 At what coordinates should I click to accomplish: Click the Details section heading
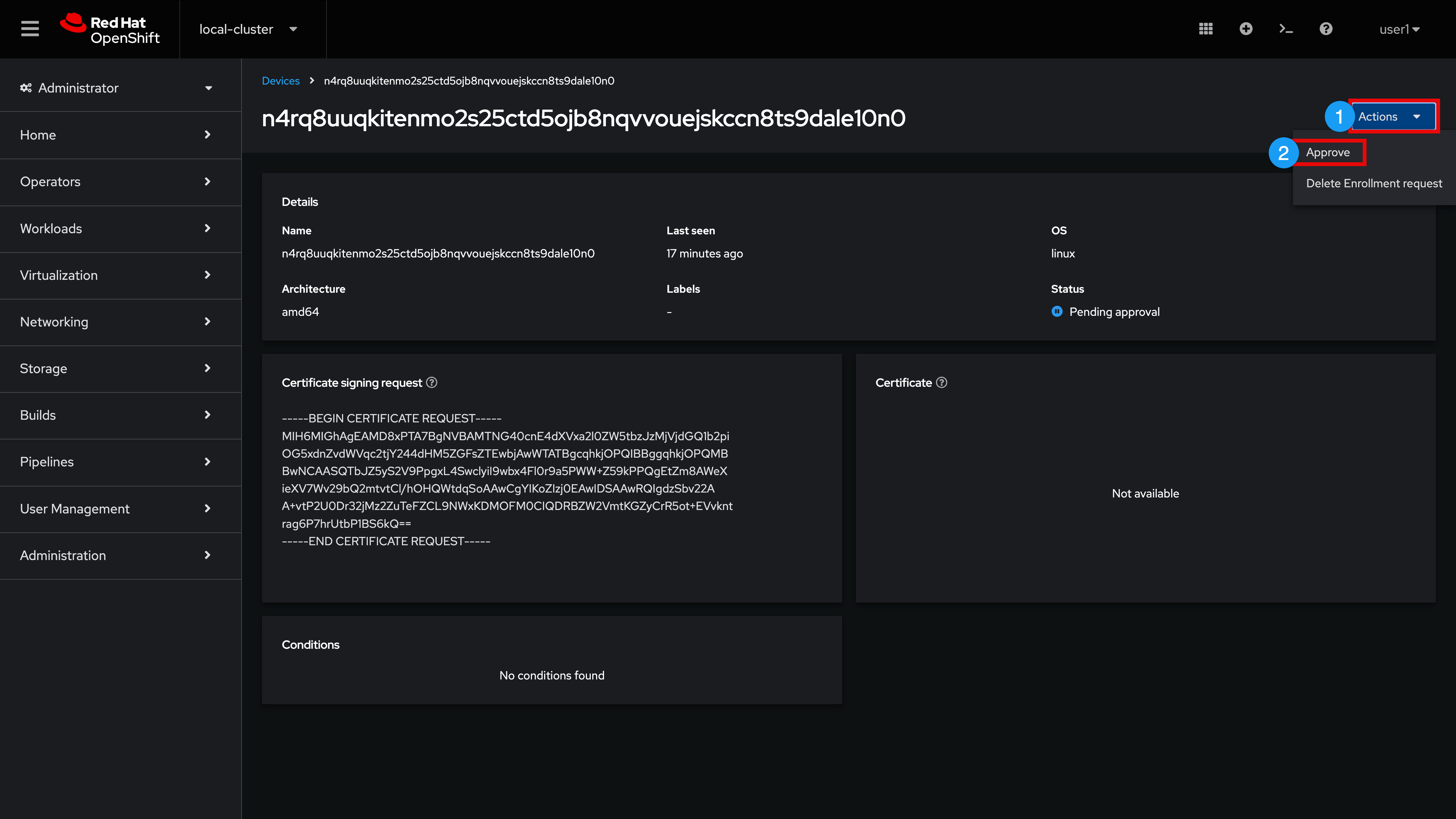click(x=300, y=202)
